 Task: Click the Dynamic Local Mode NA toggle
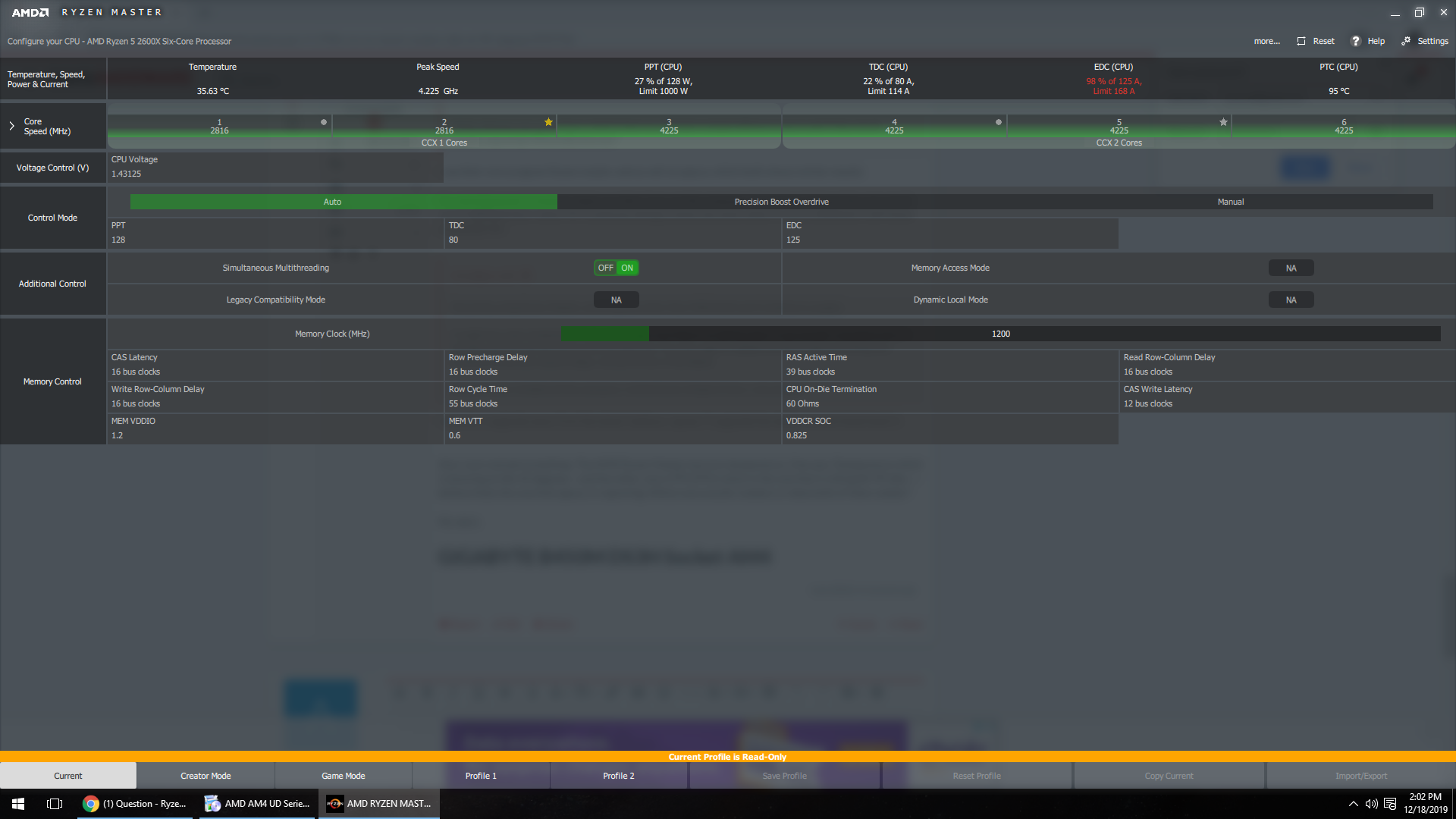coord(1291,300)
